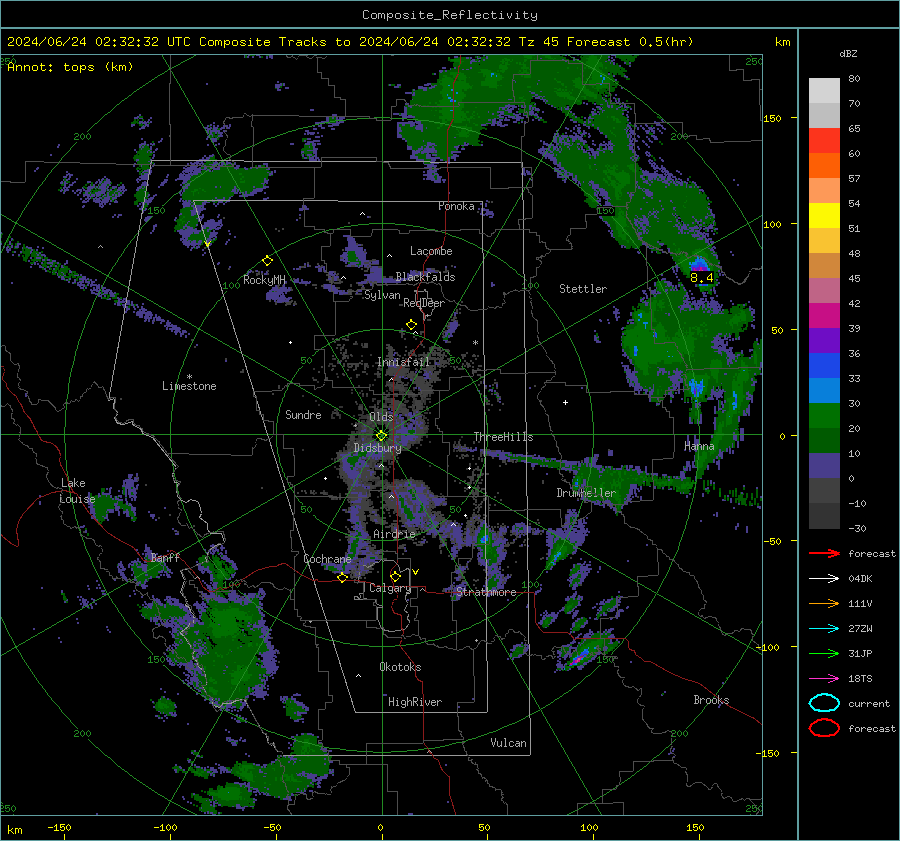This screenshot has height=841, width=900.
Task: Click the yellow diamond marker below Cochrane
Action: point(343,578)
